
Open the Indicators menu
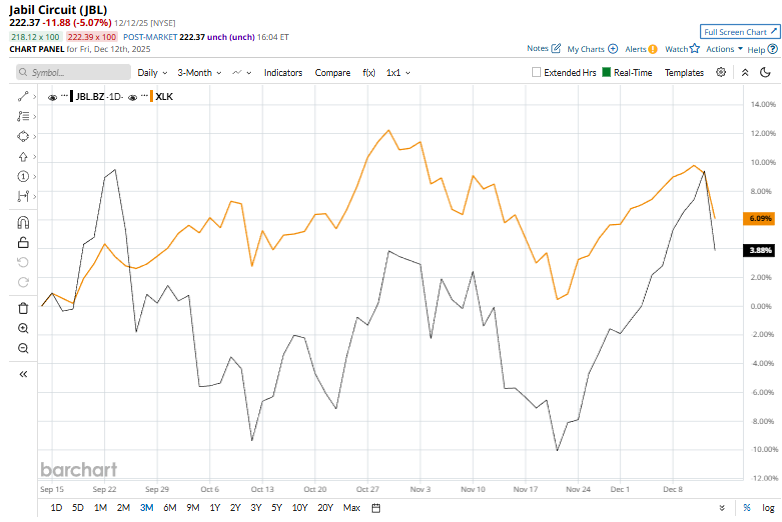(283, 73)
